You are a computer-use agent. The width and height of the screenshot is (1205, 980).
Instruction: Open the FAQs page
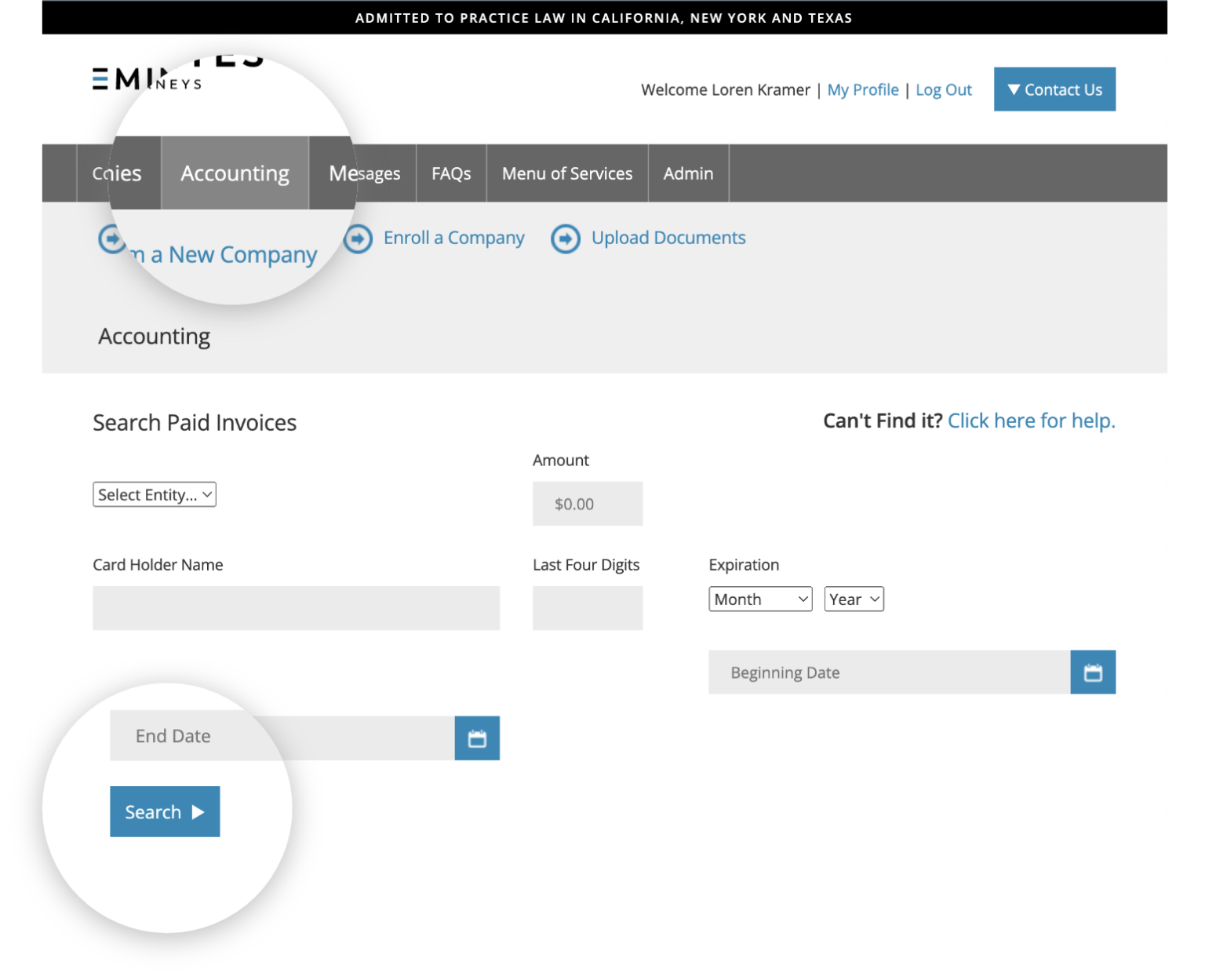pyautogui.click(x=450, y=173)
